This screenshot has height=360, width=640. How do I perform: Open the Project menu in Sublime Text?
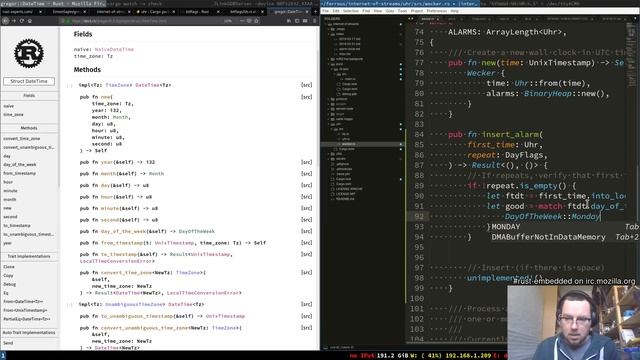[x=417, y=11]
